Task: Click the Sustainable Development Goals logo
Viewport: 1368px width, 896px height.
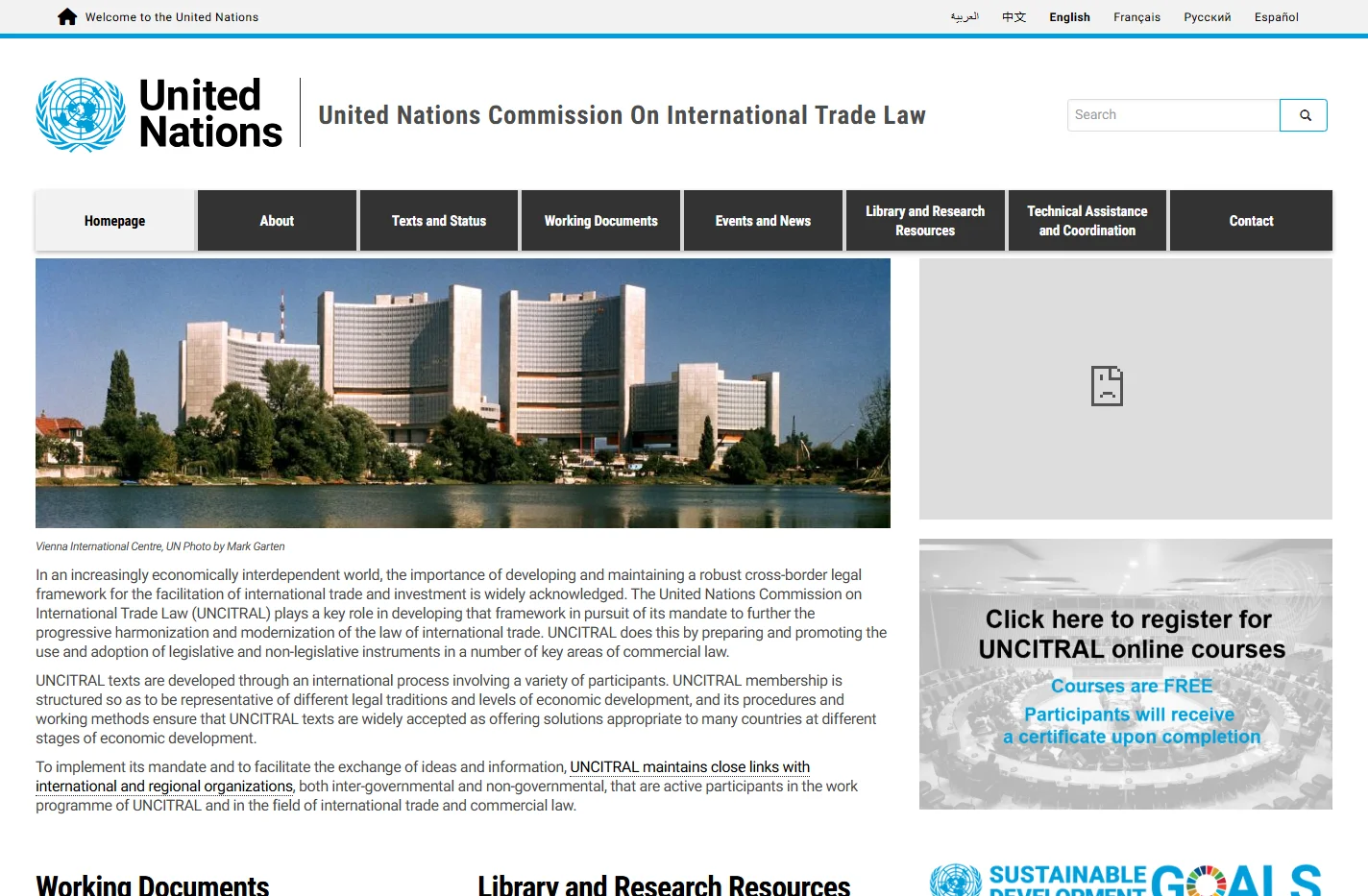Action: point(1126,879)
